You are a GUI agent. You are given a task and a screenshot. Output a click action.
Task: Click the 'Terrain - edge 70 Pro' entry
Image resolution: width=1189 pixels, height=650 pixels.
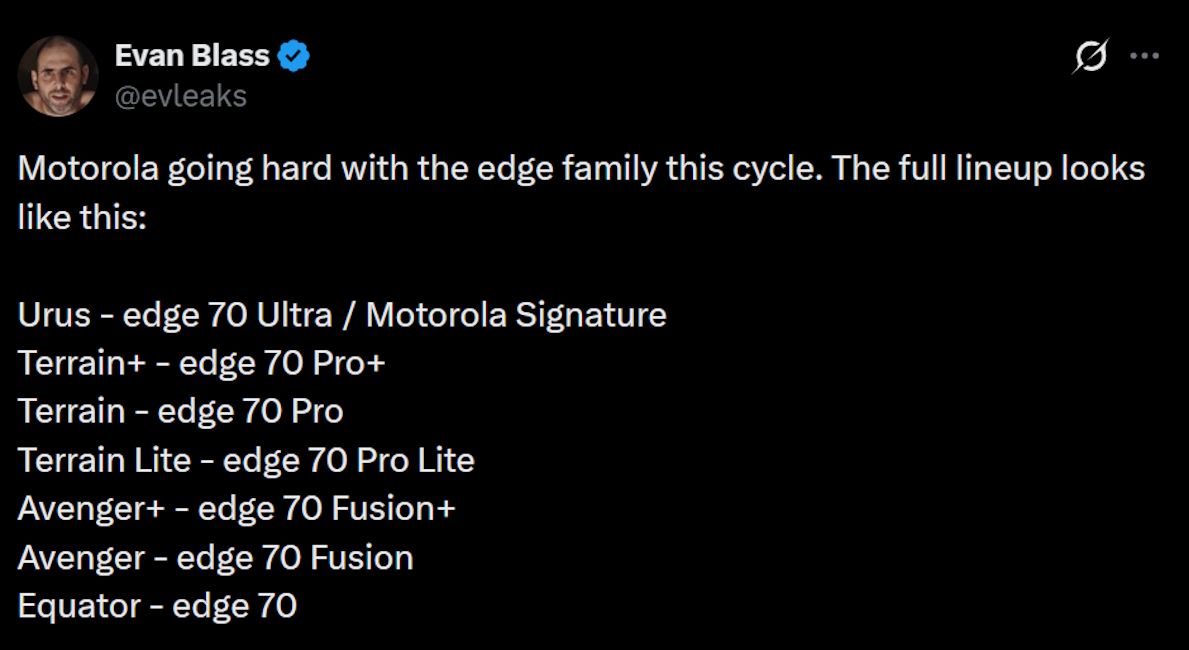click(x=180, y=411)
